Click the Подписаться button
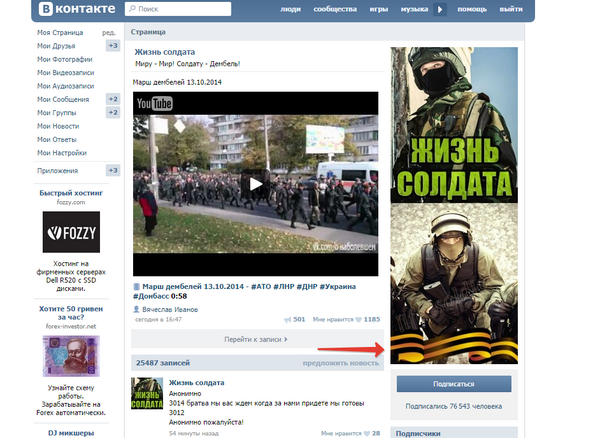Image resolution: width=600 pixels, height=438 pixels. tap(453, 384)
